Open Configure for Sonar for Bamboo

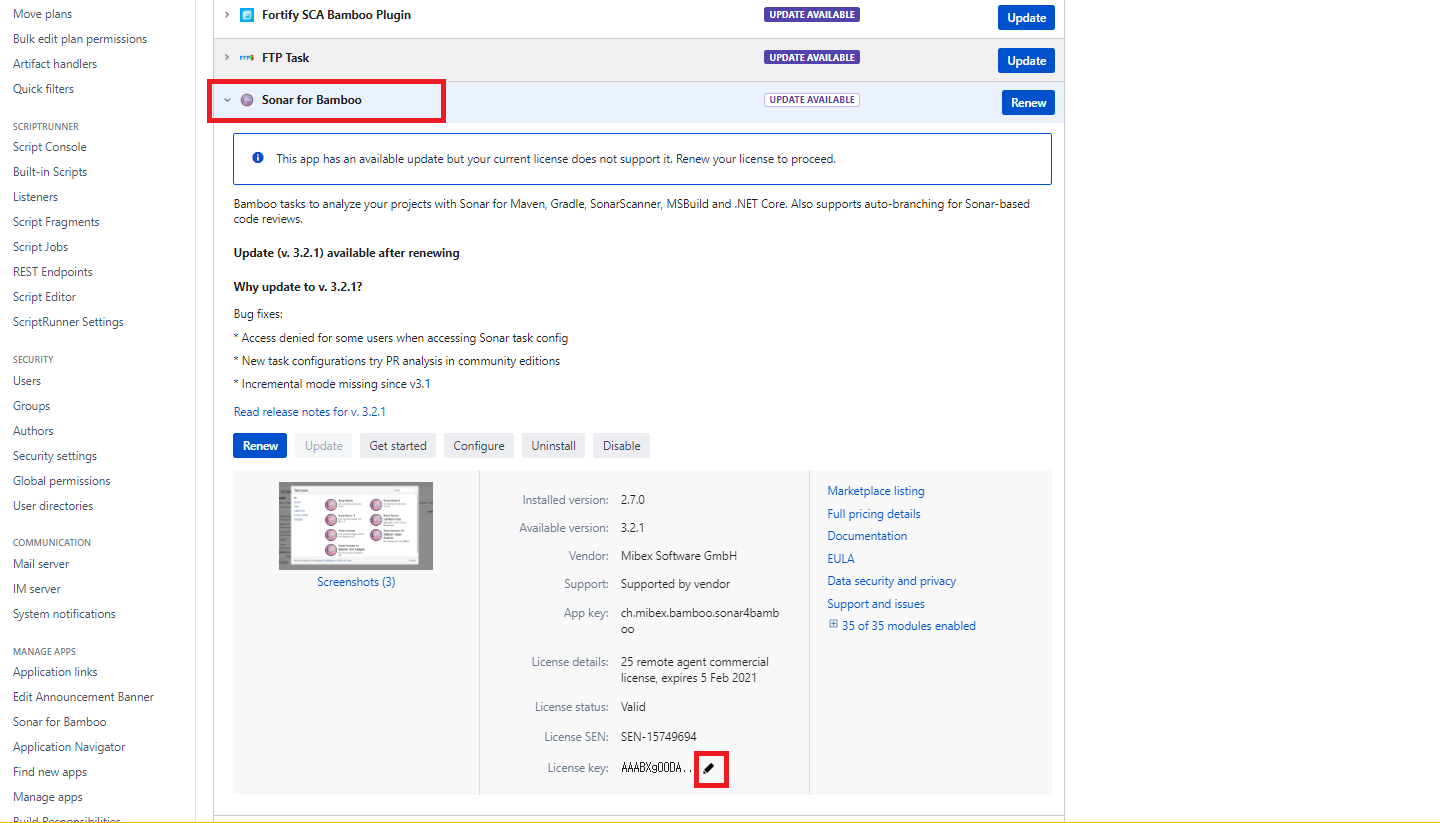[479, 446]
